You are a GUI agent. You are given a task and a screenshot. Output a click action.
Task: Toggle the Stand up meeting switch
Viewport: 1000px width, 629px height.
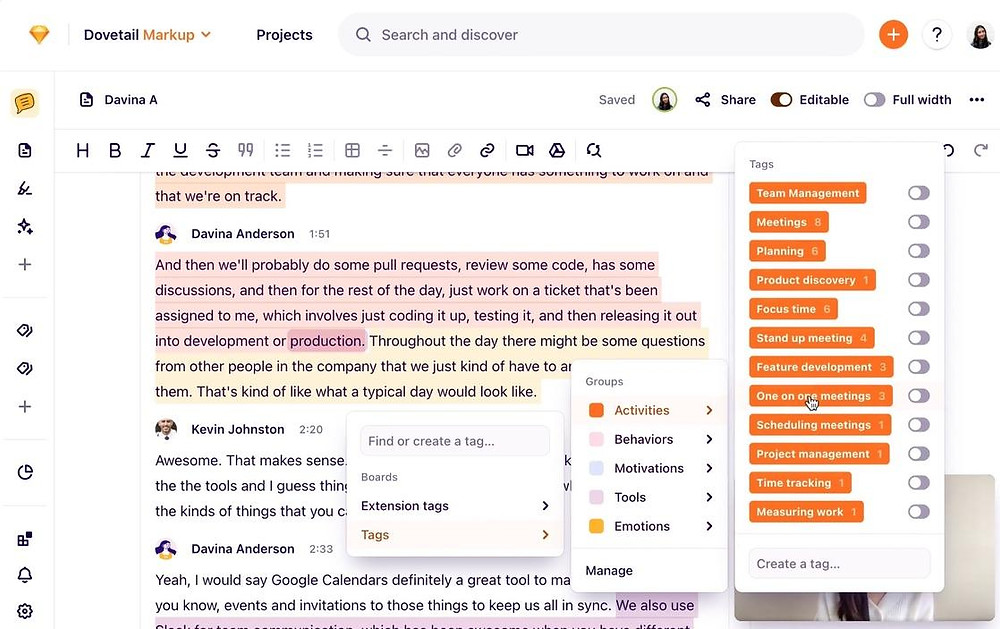(x=918, y=337)
